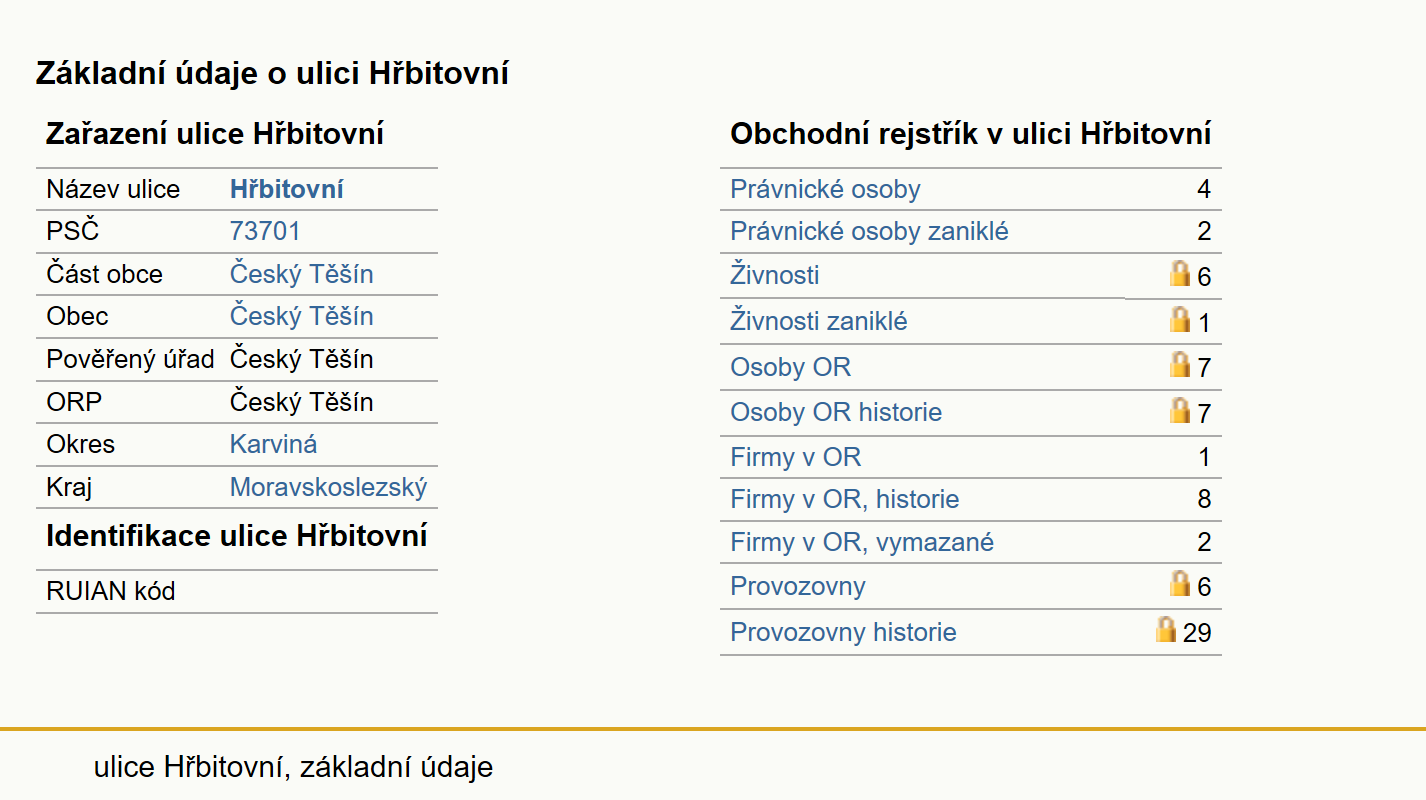Open the Osoby OR historie link

pyautogui.click(x=836, y=412)
